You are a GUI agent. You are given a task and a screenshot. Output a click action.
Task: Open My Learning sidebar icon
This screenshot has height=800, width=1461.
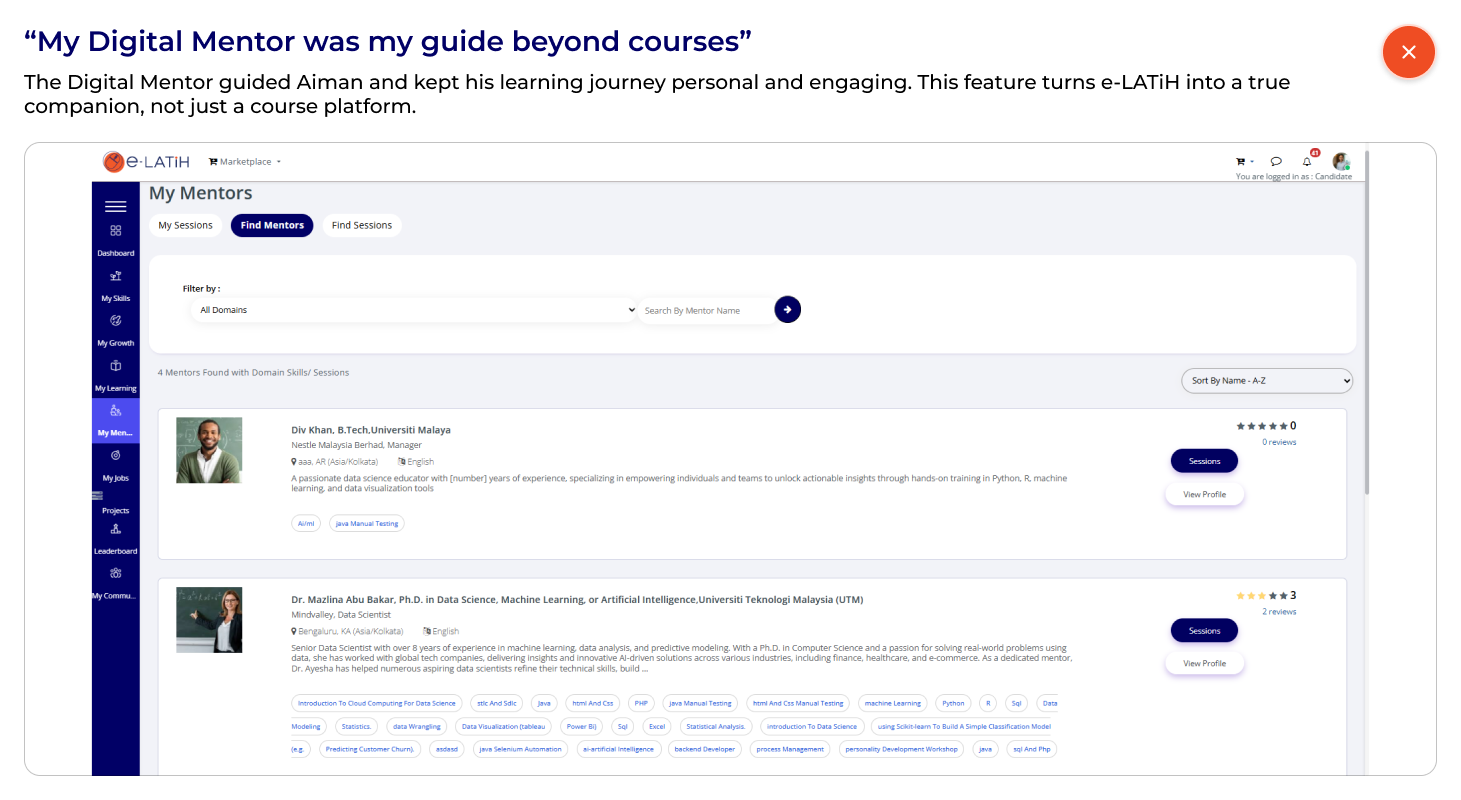(116, 375)
